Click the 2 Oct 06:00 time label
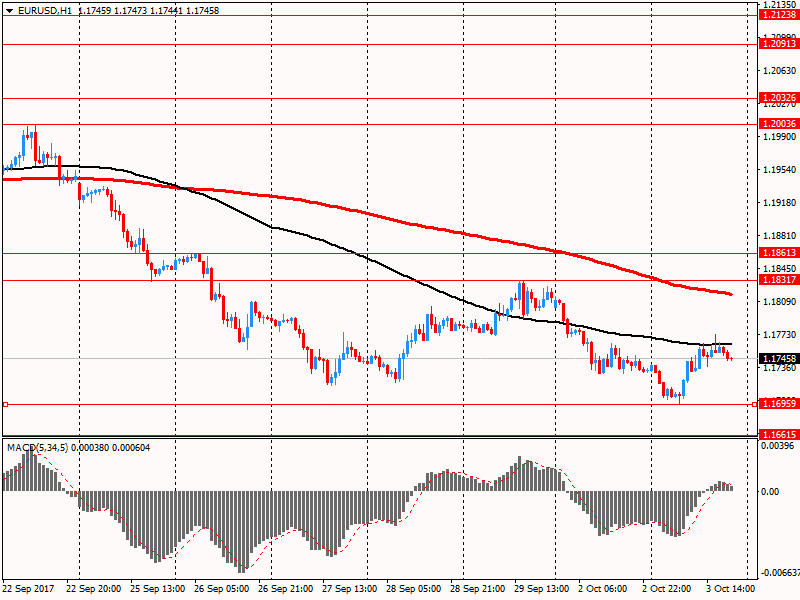The image size is (800, 600). click(603, 589)
